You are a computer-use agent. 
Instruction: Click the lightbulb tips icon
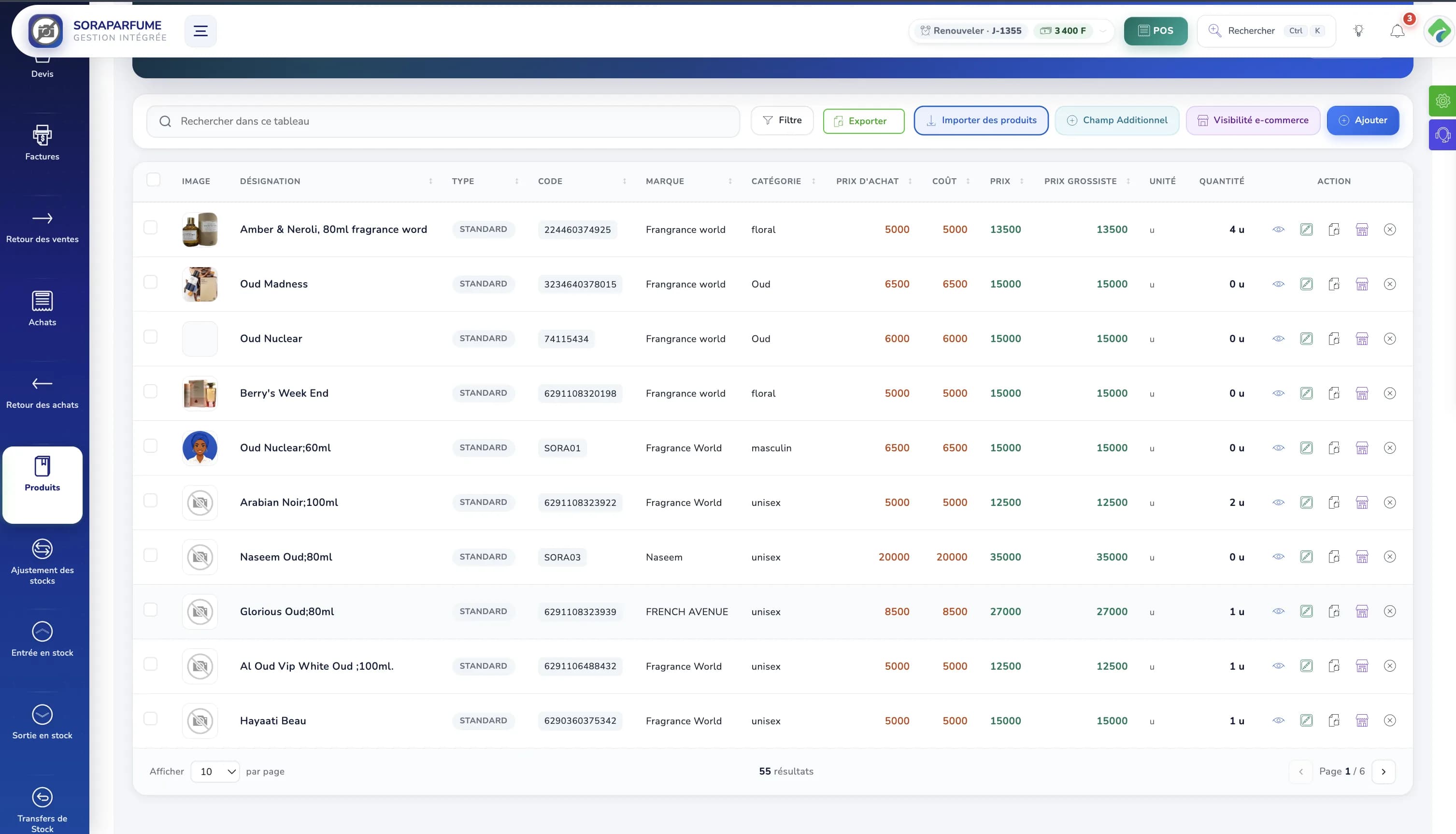[x=1358, y=31]
